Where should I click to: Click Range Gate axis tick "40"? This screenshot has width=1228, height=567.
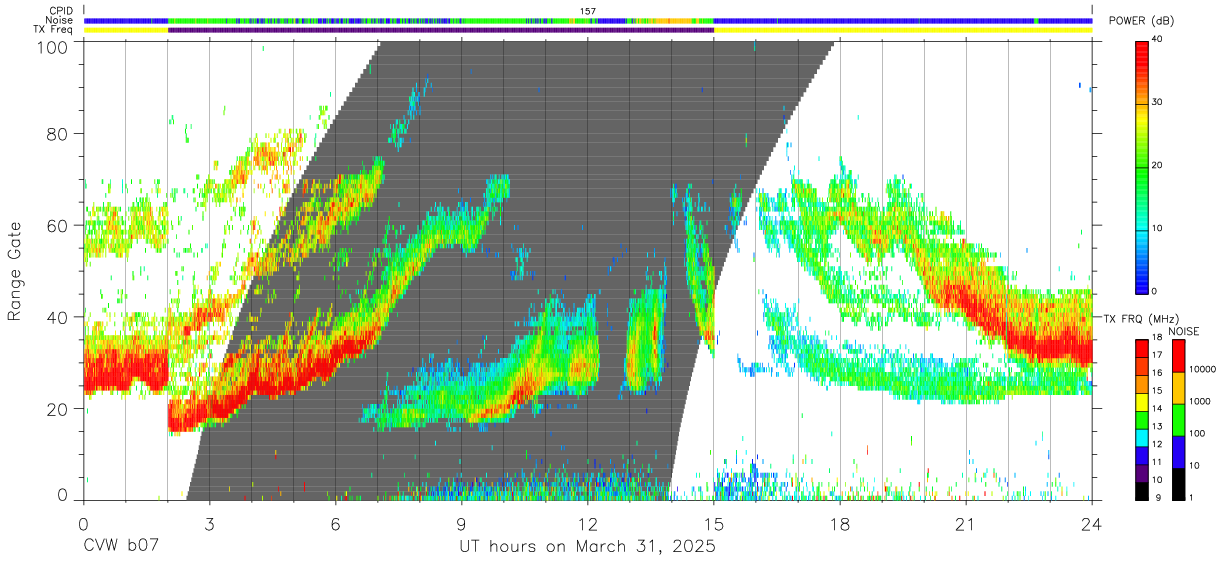58,317
